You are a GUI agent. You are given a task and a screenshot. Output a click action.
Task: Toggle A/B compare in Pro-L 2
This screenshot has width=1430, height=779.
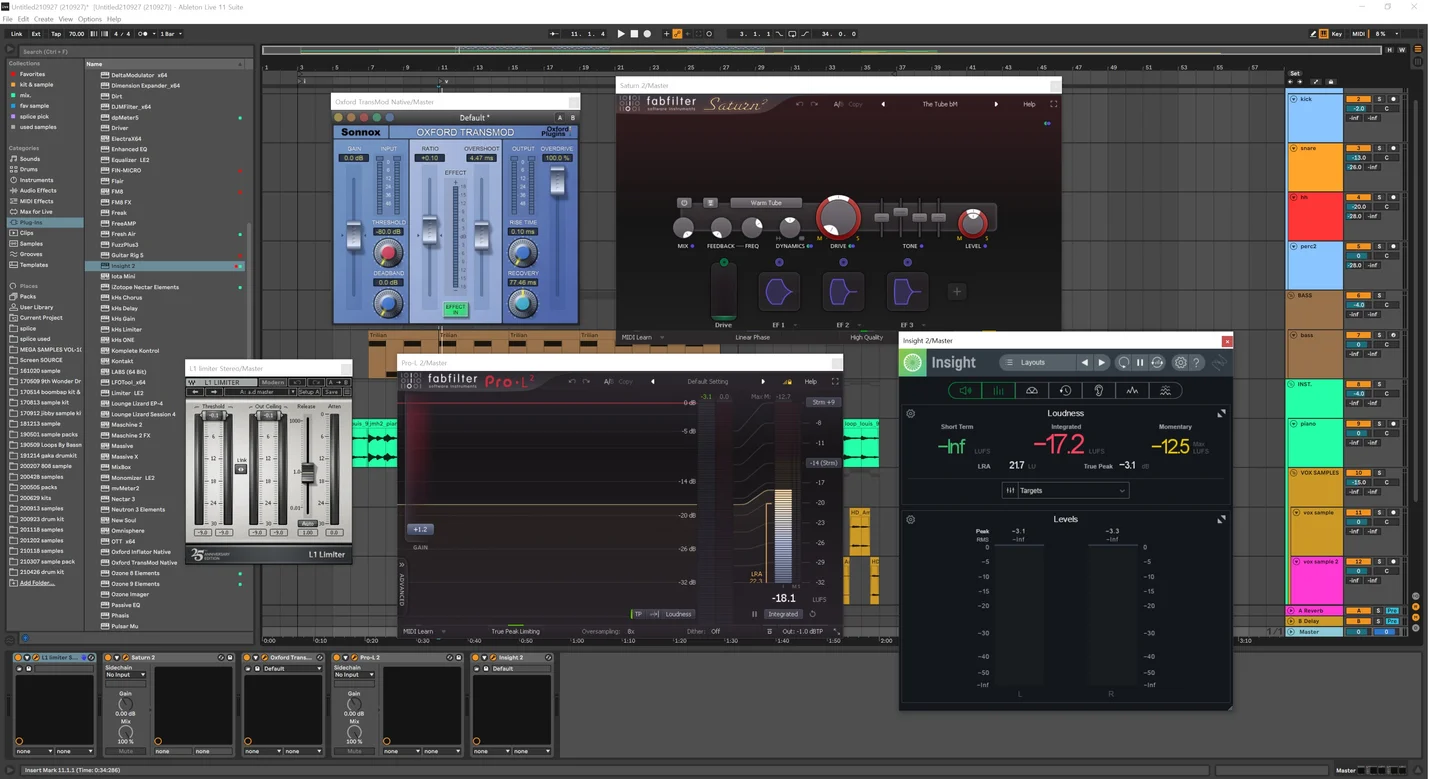611,381
